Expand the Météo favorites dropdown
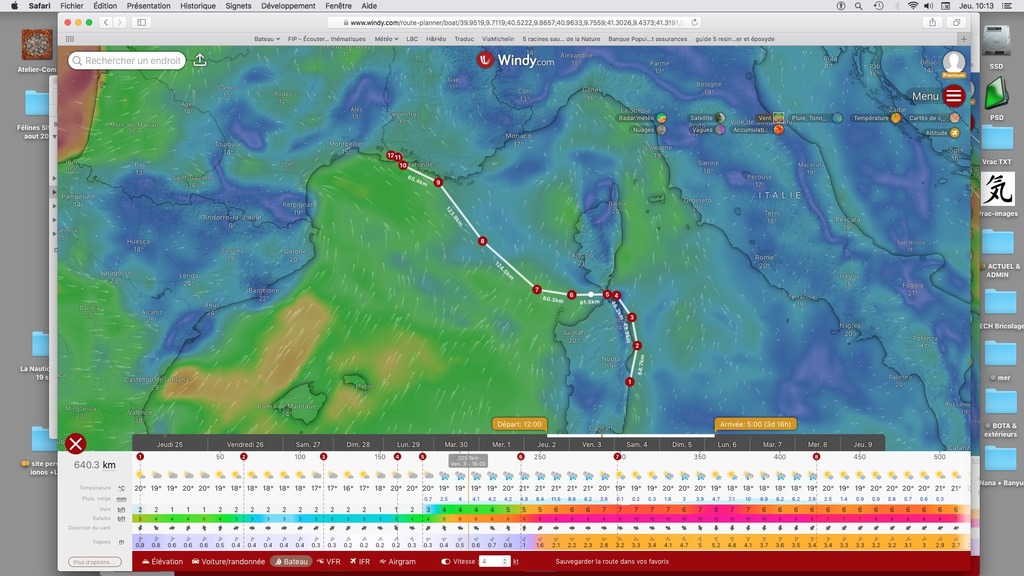Screen dimensions: 1024x576 tap(386, 39)
